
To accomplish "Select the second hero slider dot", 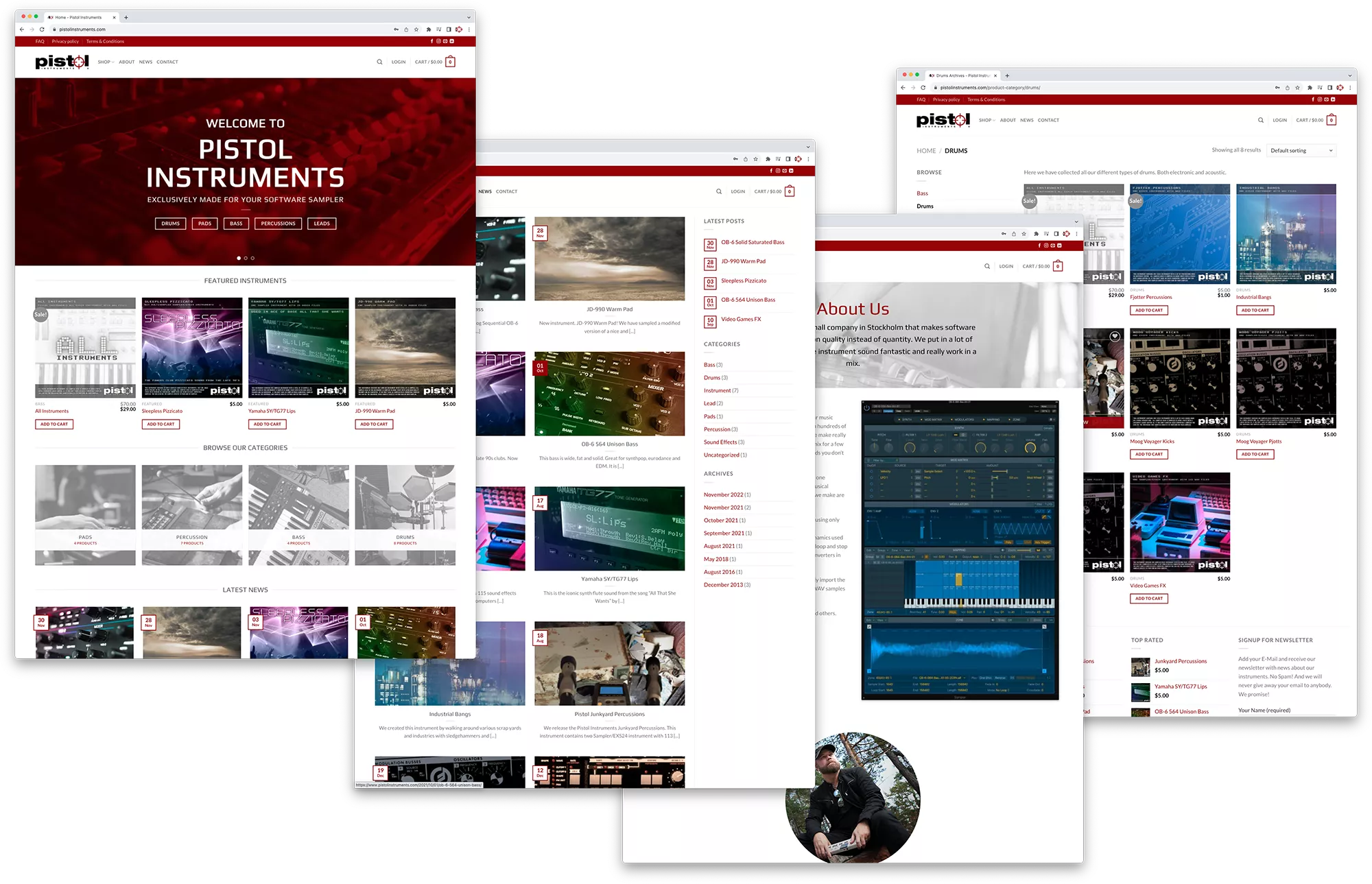I will (x=246, y=259).
